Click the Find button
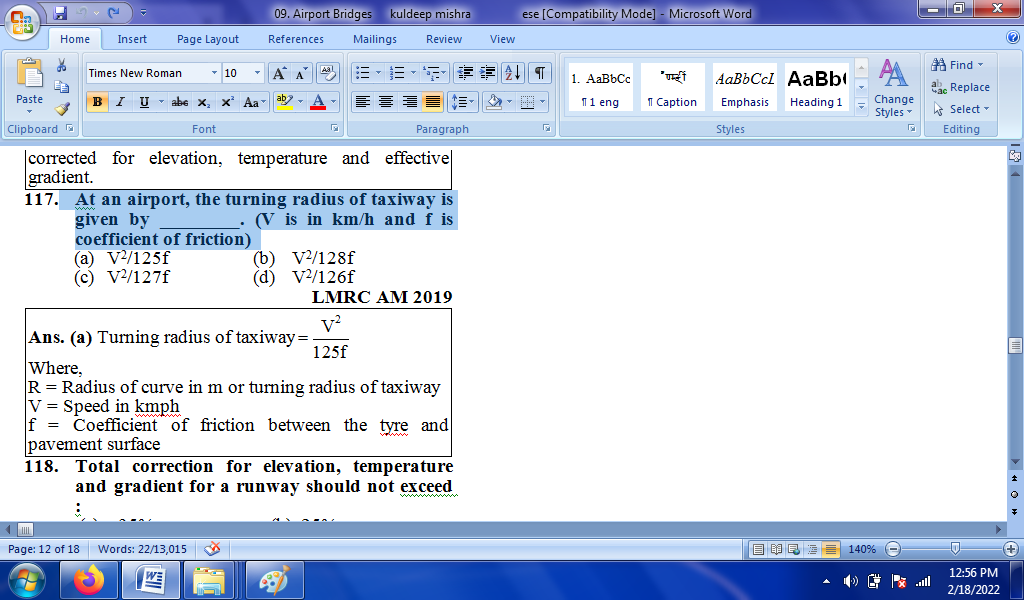Screen dimensions: 1024x600 coord(957,65)
